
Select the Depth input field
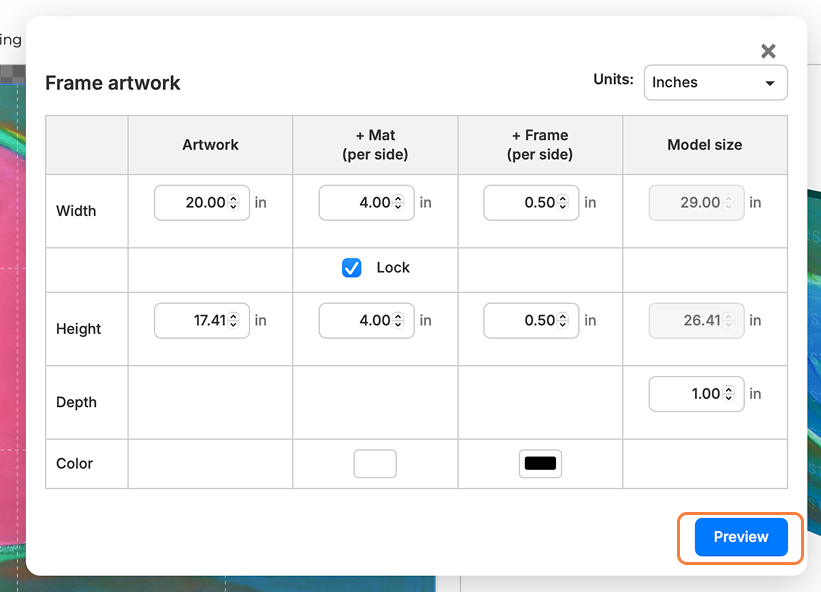tap(696, 394)
